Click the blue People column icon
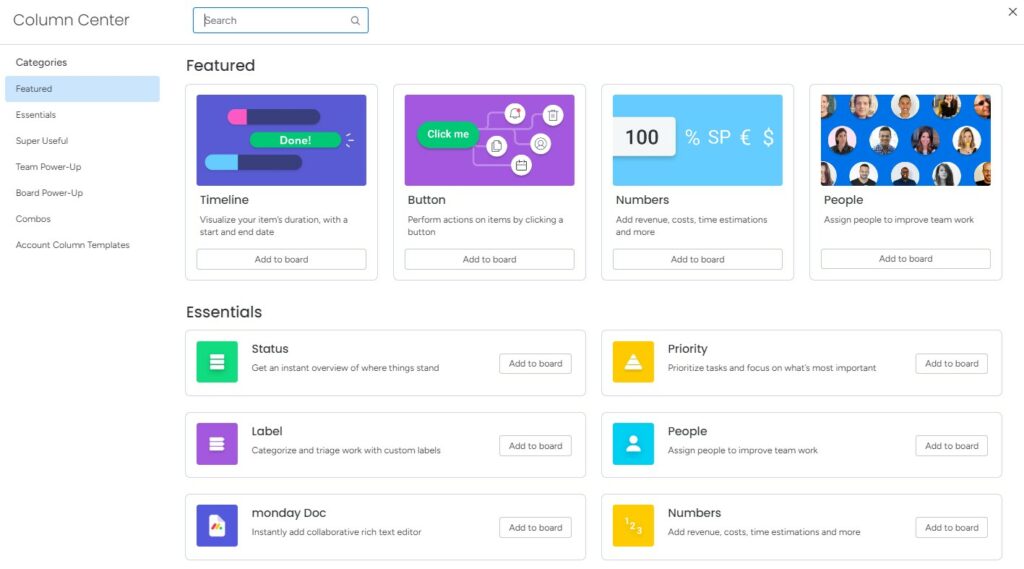This screenshot has width=1024, height=569. tap(633, 444)
